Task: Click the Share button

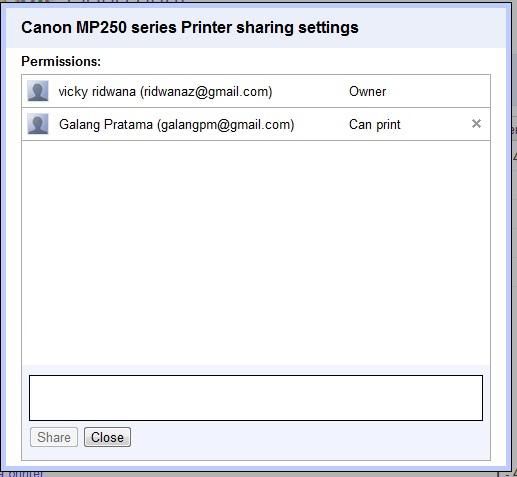Action: tap(54, 437)
